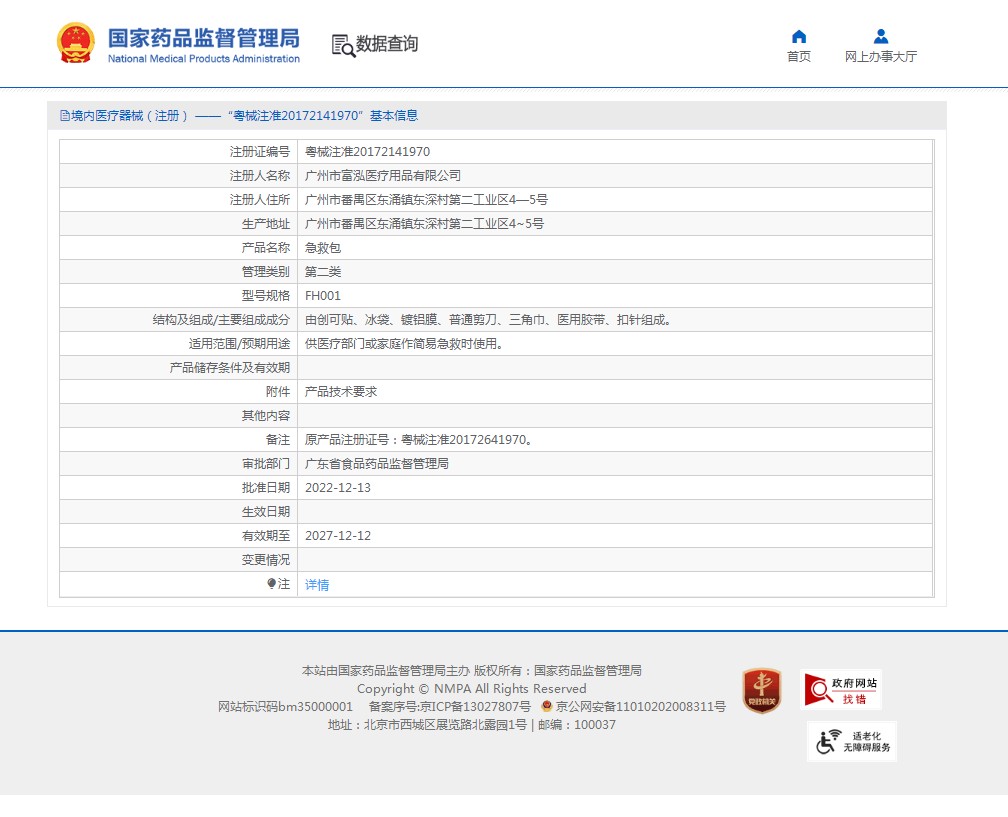Click the 注册证编号 row label
This screenshot has height=817, width=1008.
[x=260, y=152]
